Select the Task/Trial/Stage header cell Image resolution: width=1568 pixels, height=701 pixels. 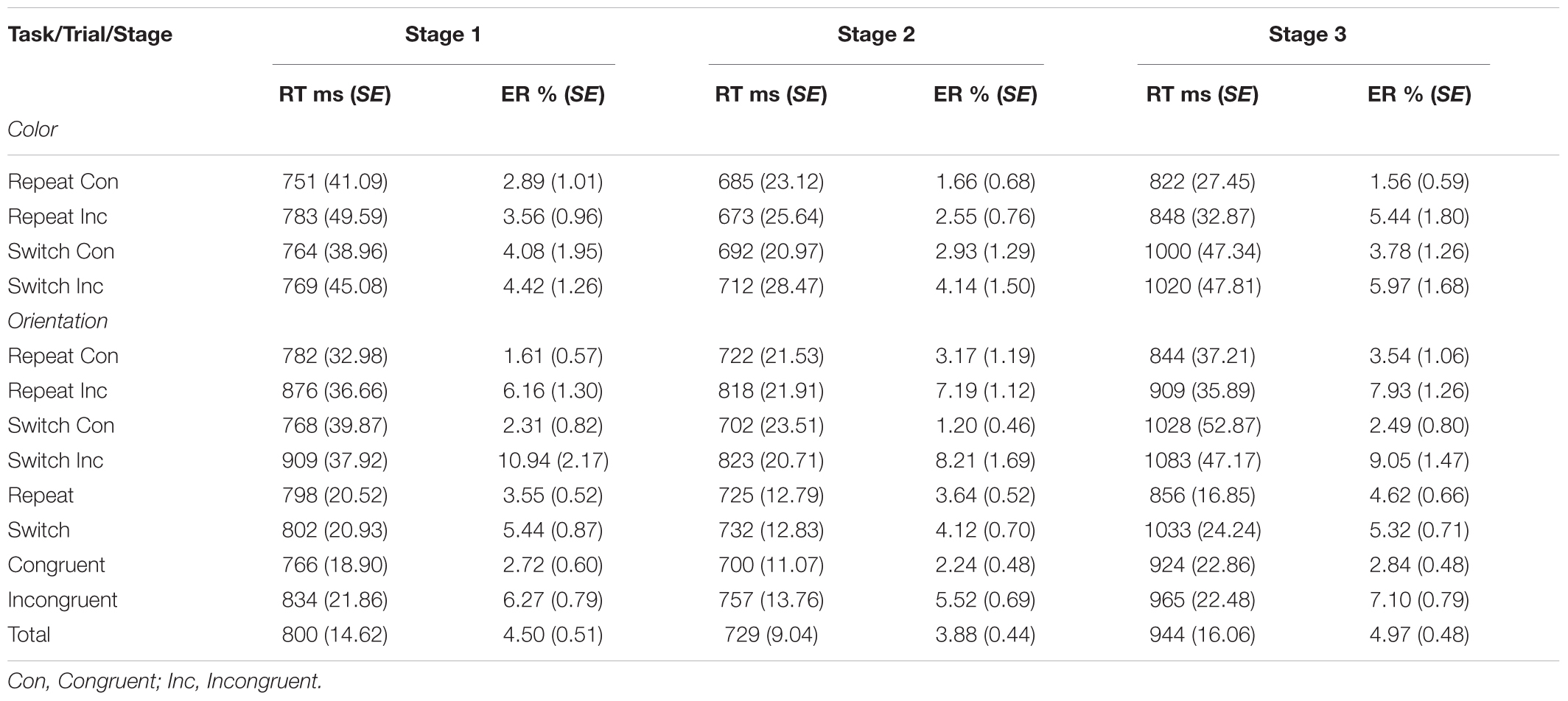tap(90, 35)
